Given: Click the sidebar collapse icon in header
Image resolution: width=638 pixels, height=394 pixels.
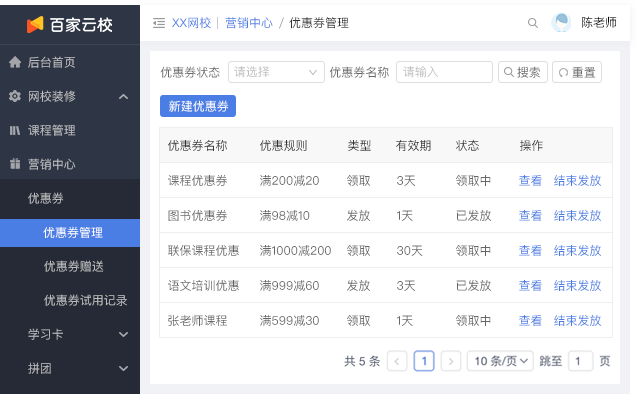Looking at the screenshot, I should click(x=159, y=23).
